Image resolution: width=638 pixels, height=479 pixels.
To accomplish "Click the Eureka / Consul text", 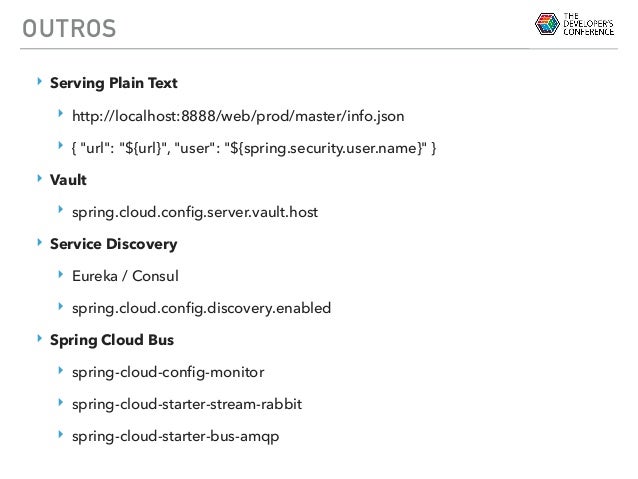I will (x=125, y=276).
